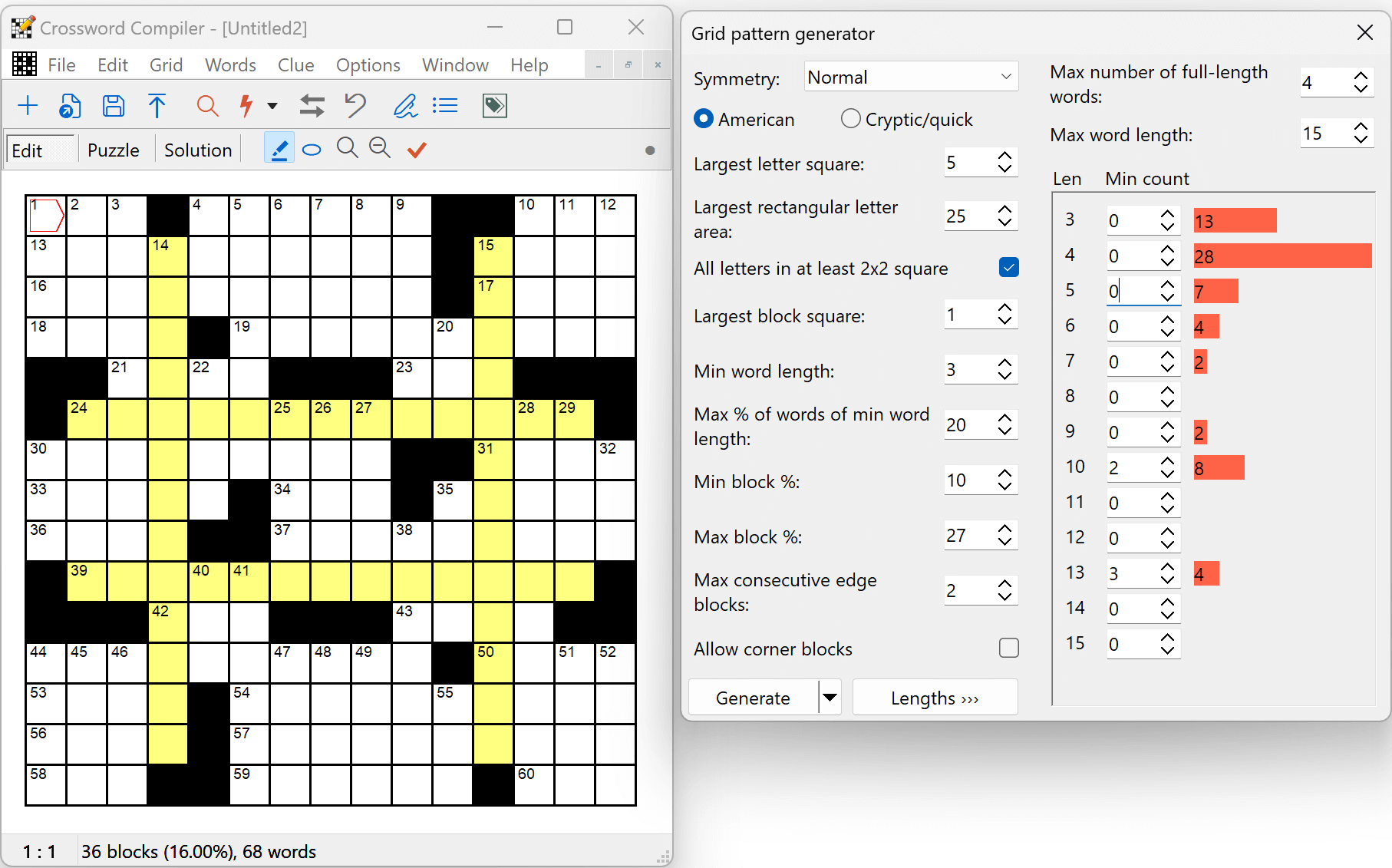1392x868 pixels.
Task: Uncheck All letters in at least 2x2 square
Action: [1008, 268]
